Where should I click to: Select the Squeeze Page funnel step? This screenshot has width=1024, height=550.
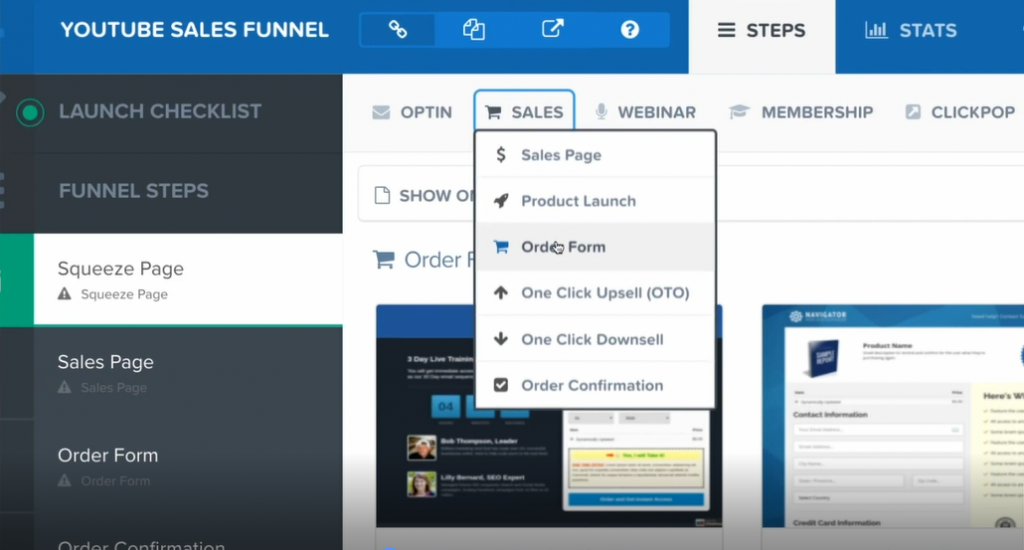[x=188, y=280]
